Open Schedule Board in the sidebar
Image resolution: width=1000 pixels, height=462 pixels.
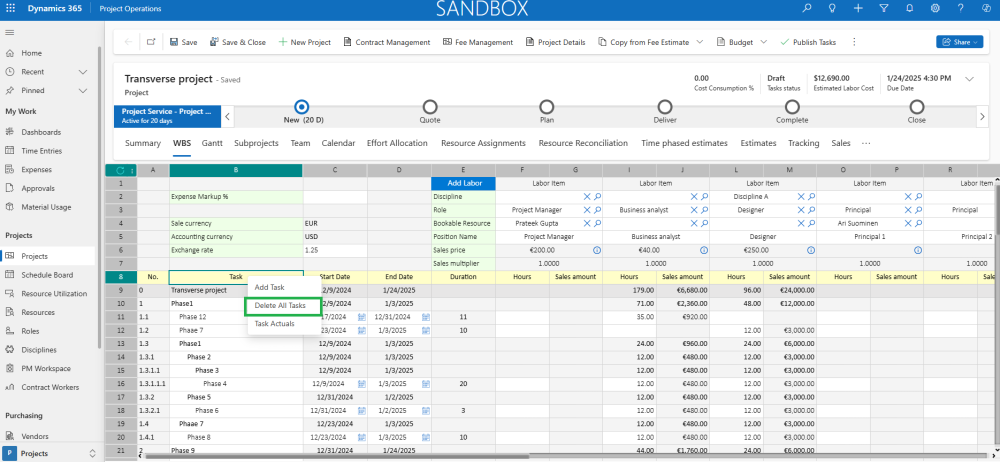click(x=47, y=275)
